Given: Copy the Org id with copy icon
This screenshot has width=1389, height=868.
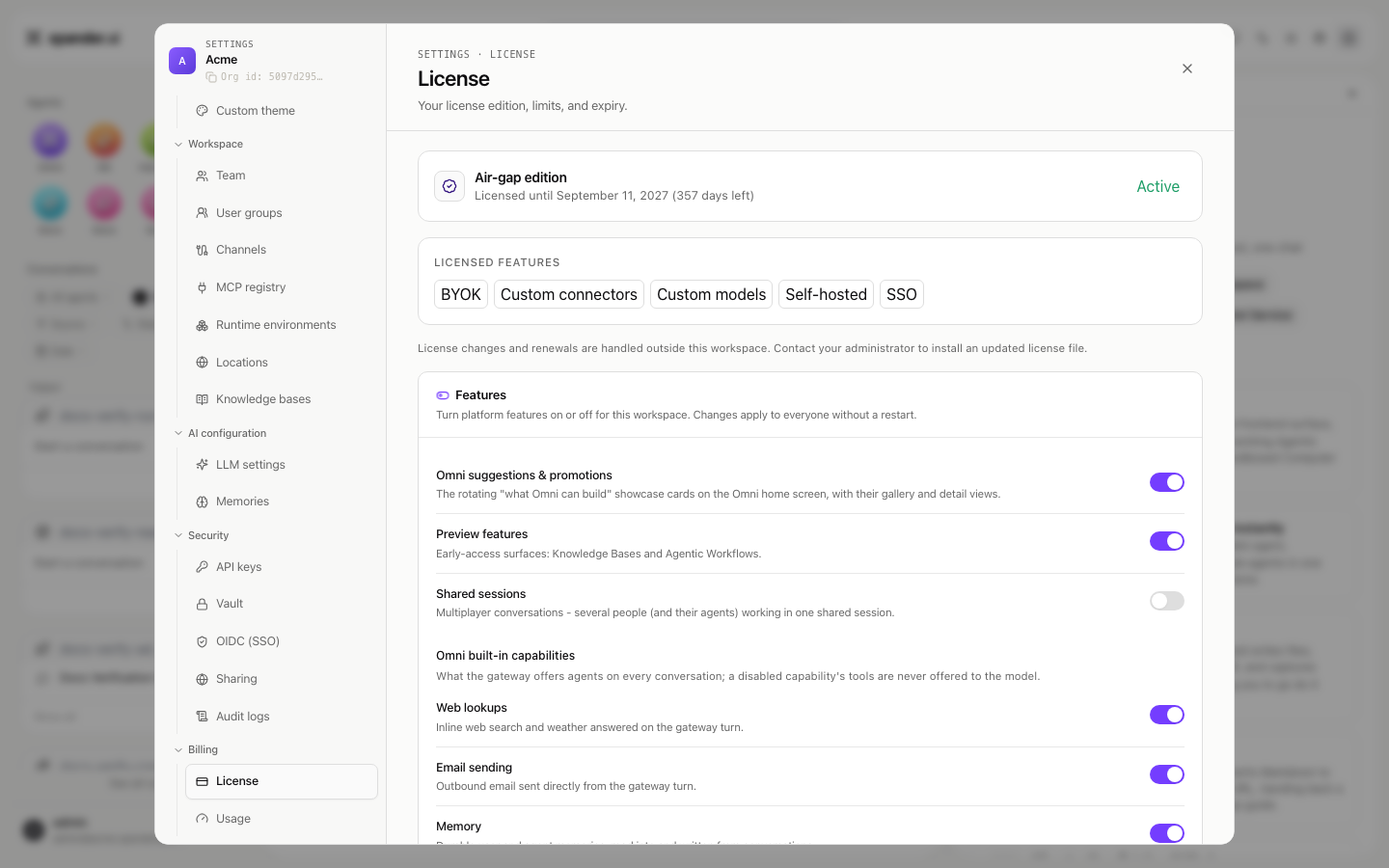Looking at the screenshot, I should pyautogui.click(x=211, y=77).
